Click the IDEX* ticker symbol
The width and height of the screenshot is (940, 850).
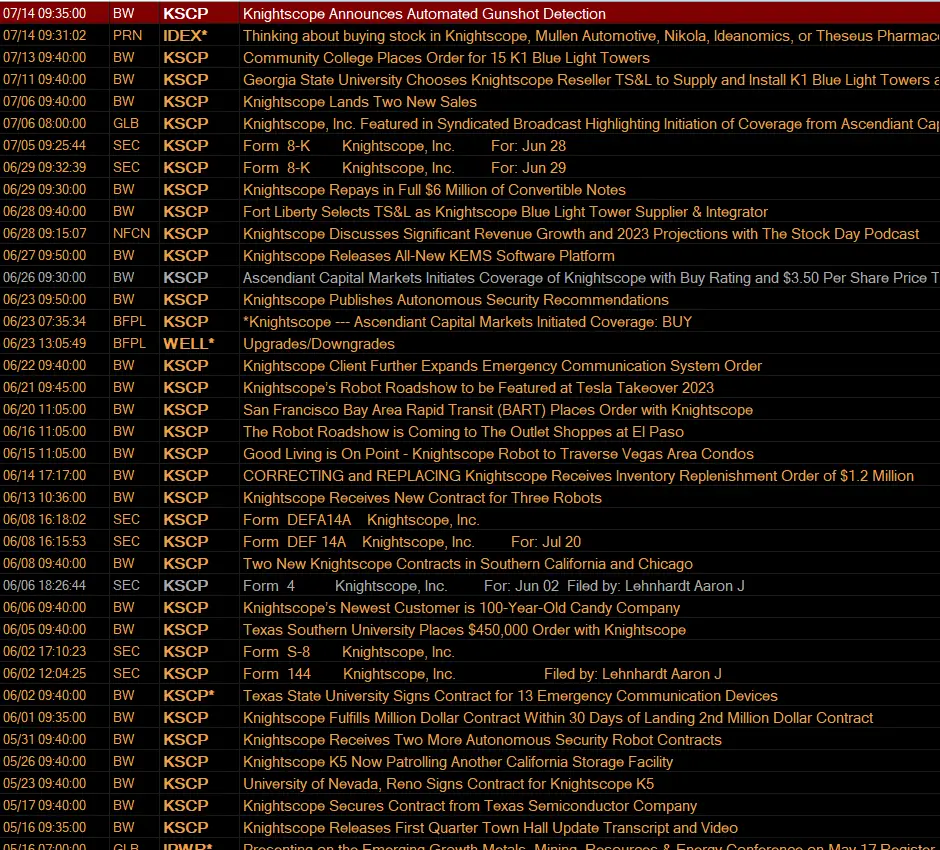tap(185, 36)
